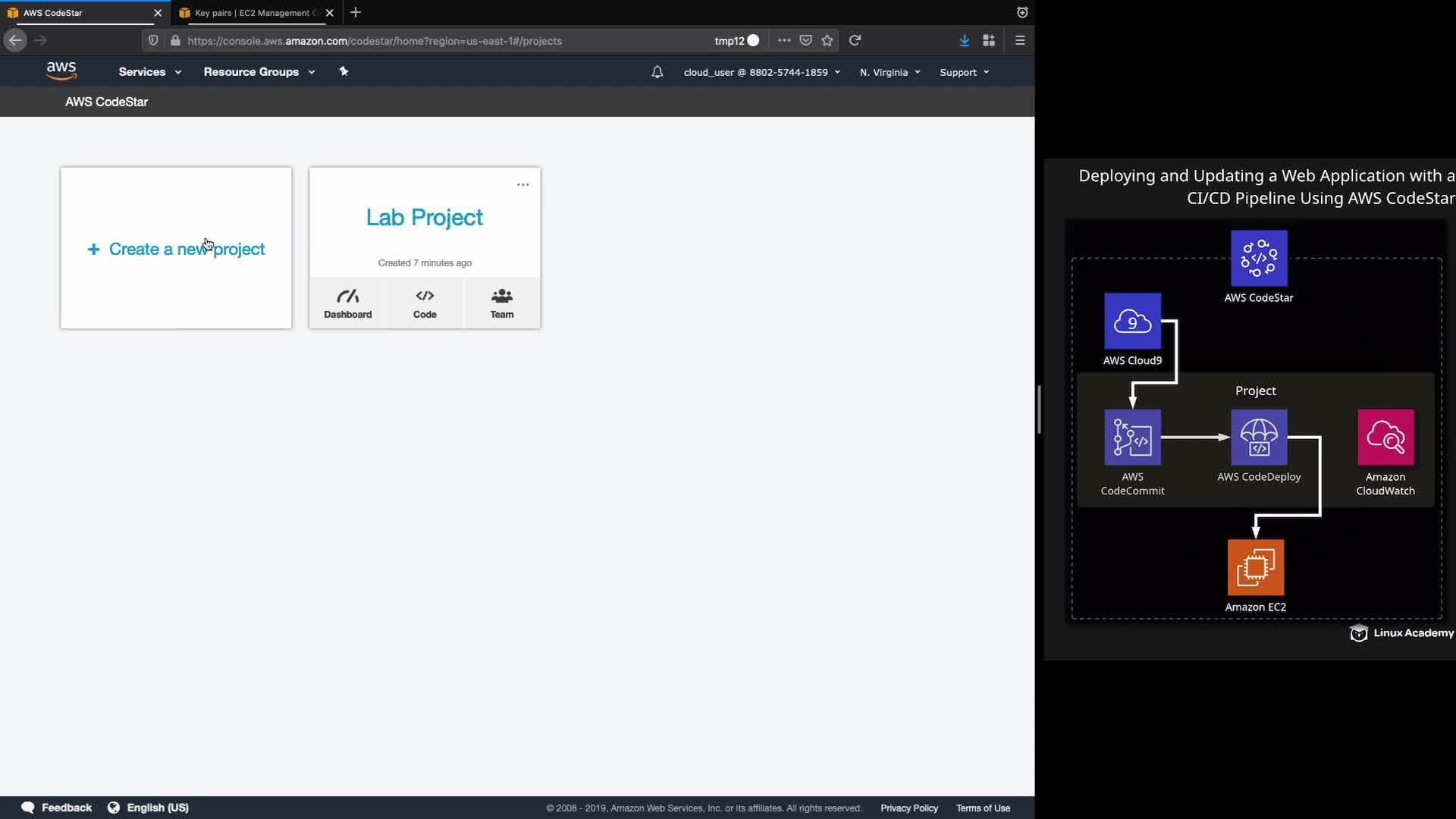
Task: Expand the Services dropdown menu
Action: pos(149,72)
